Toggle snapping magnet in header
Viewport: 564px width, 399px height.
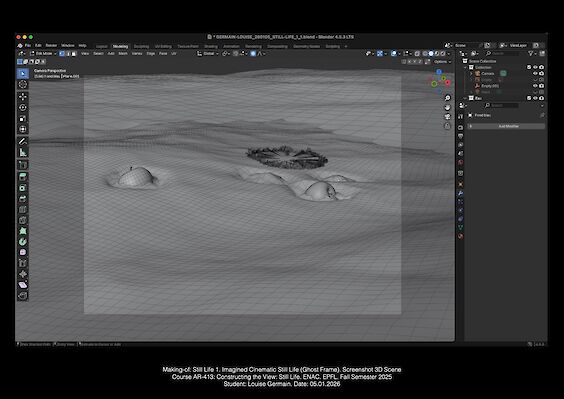point(236,54)
